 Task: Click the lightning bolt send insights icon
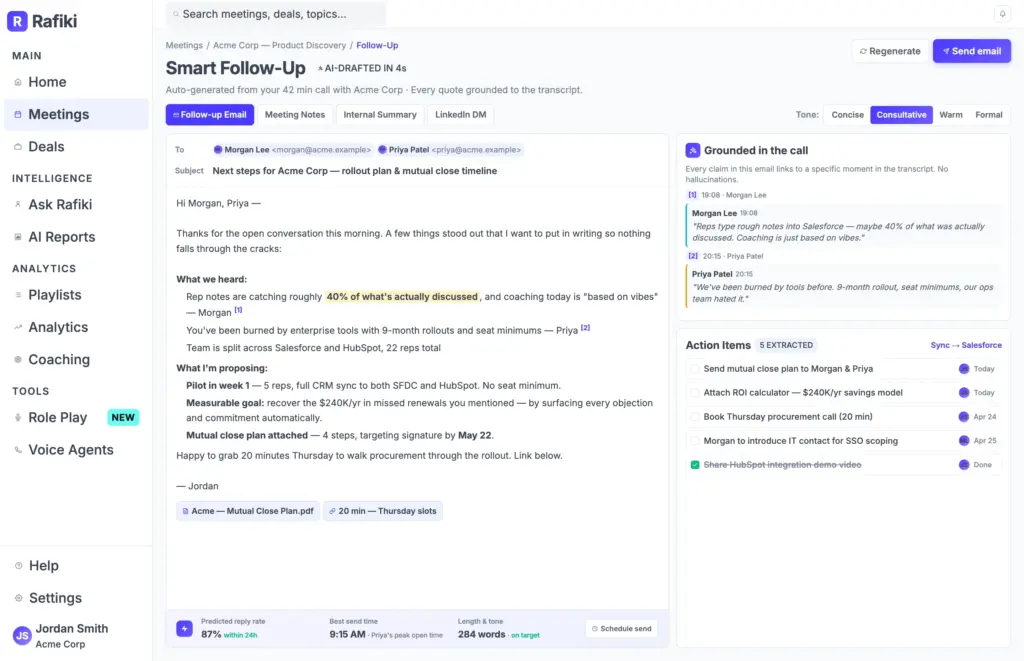pyautogui.click(x=184, y=628)
